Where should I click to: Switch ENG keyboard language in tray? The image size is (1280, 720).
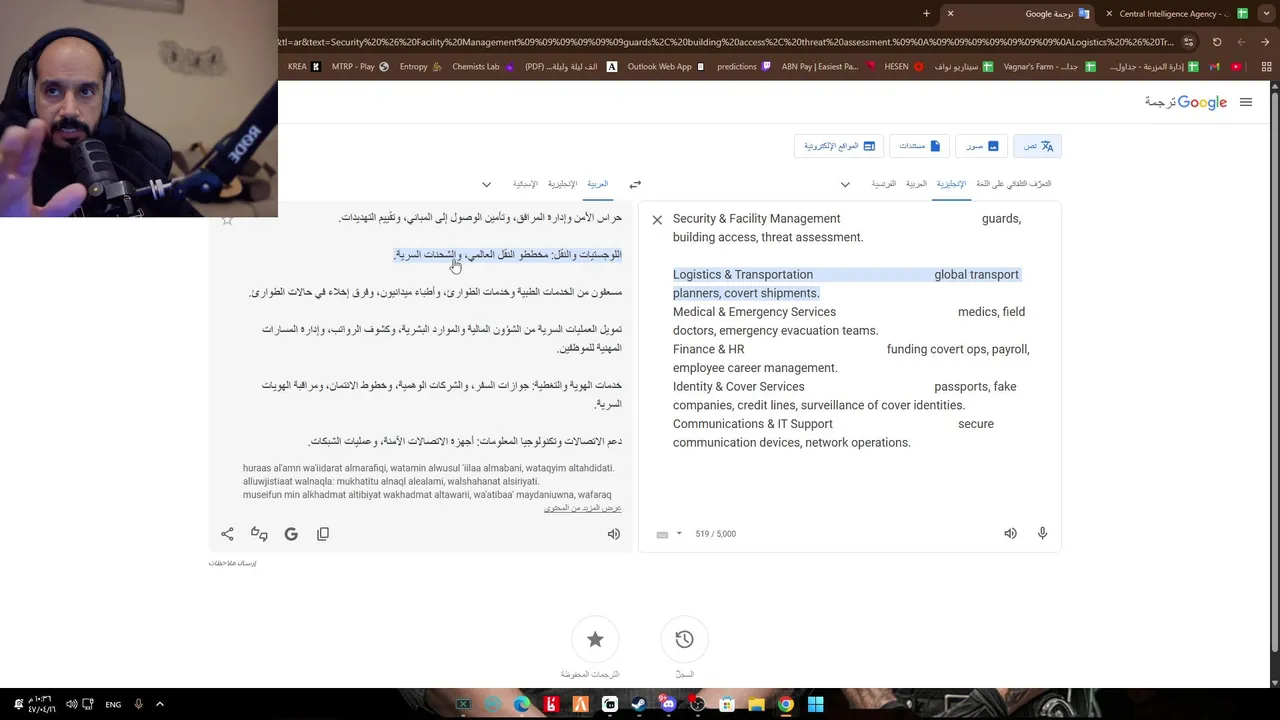113,704
